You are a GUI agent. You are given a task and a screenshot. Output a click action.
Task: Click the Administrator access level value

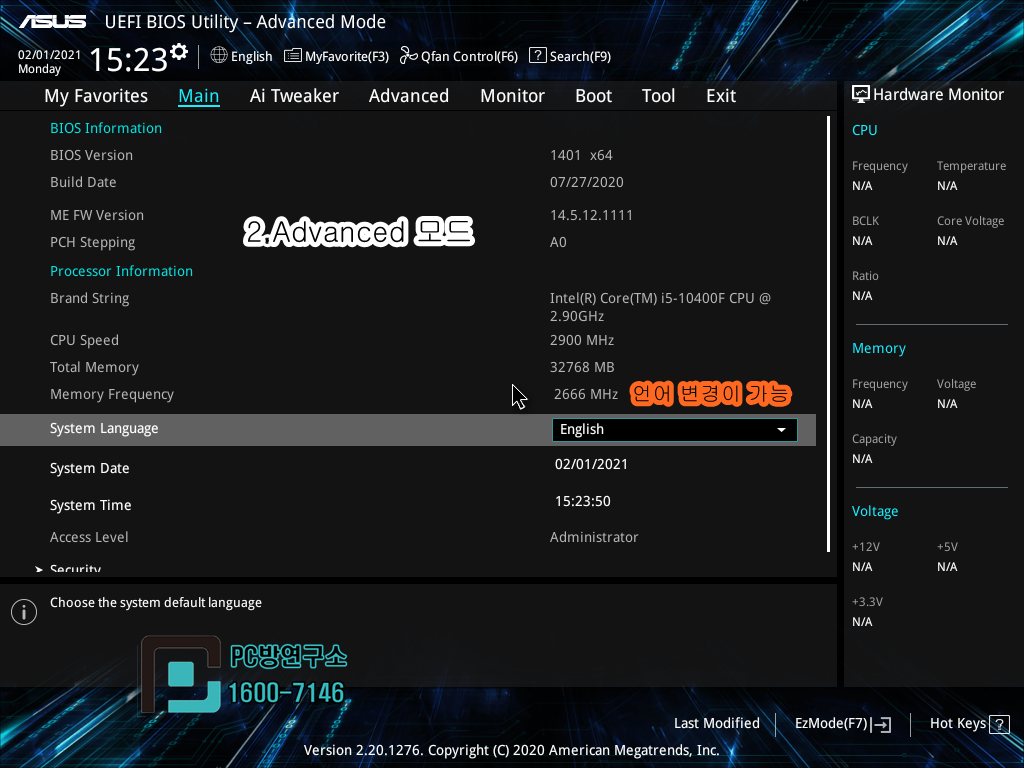pos(594,537)
